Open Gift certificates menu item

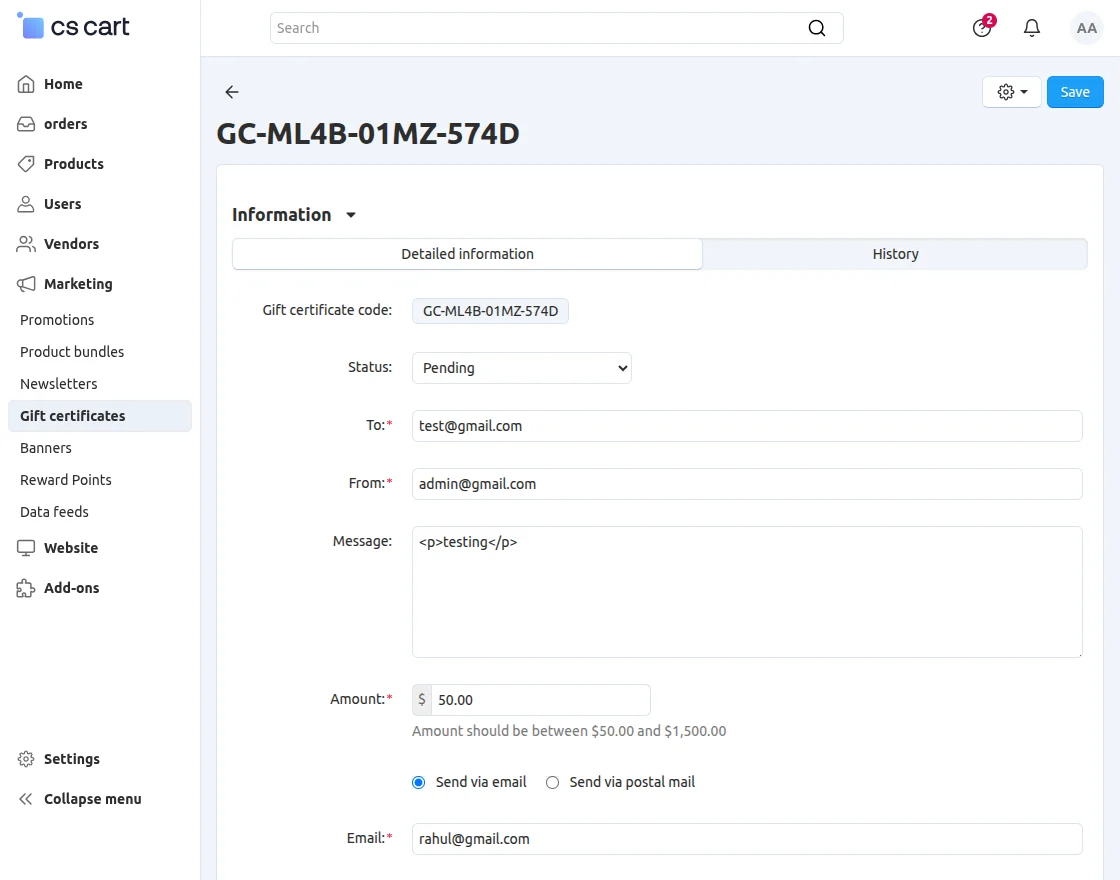click(100, 416)
